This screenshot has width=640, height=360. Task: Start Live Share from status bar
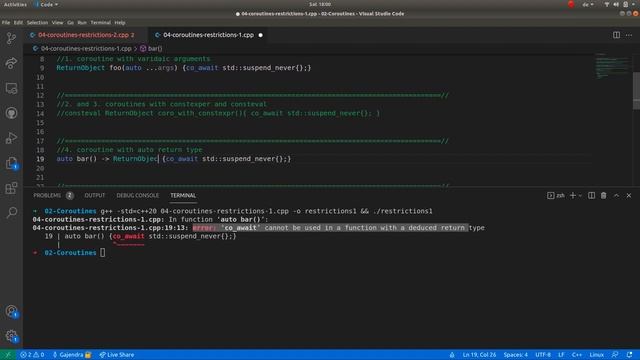(x=117, y=355)
